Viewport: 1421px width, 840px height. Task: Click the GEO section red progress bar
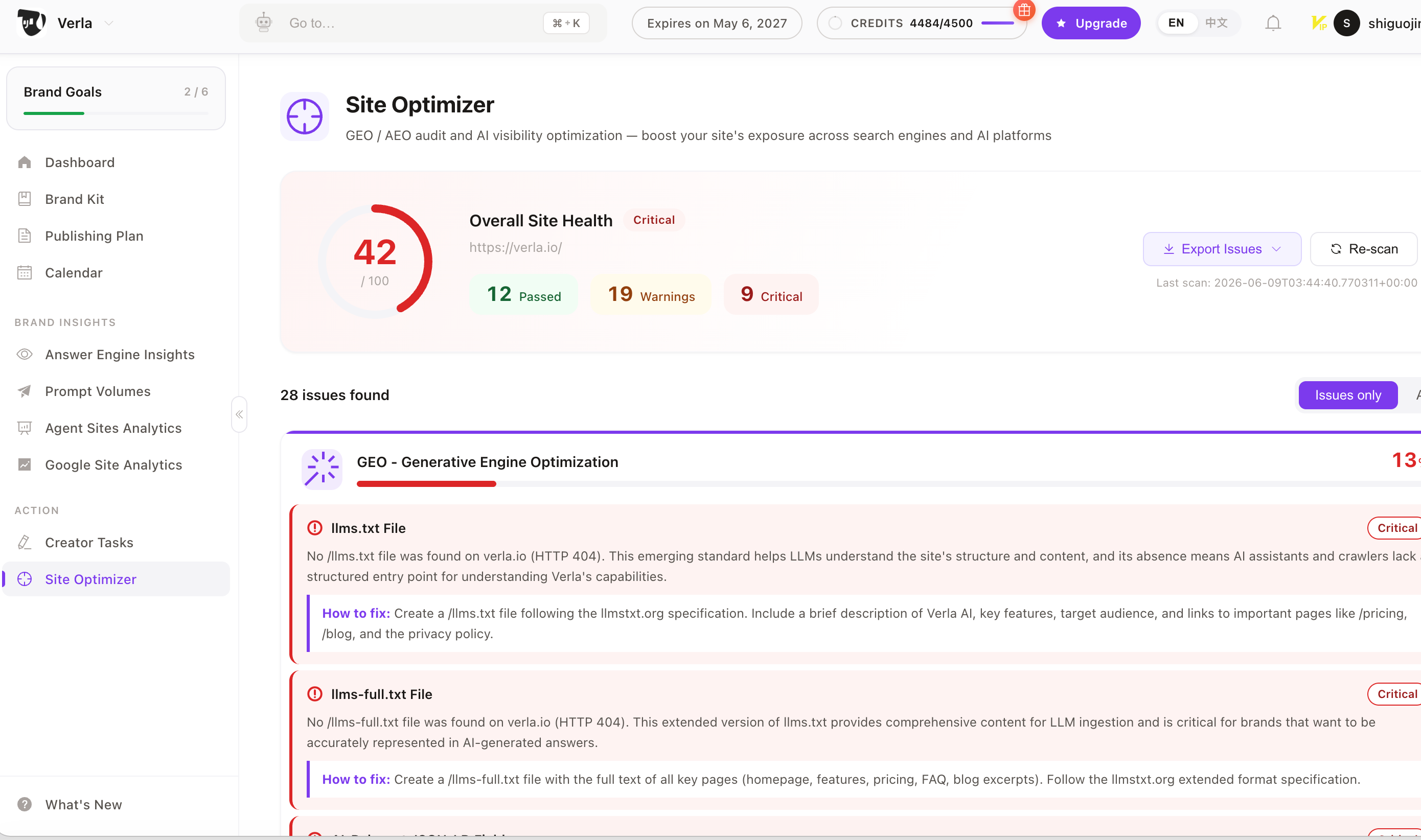426,484
